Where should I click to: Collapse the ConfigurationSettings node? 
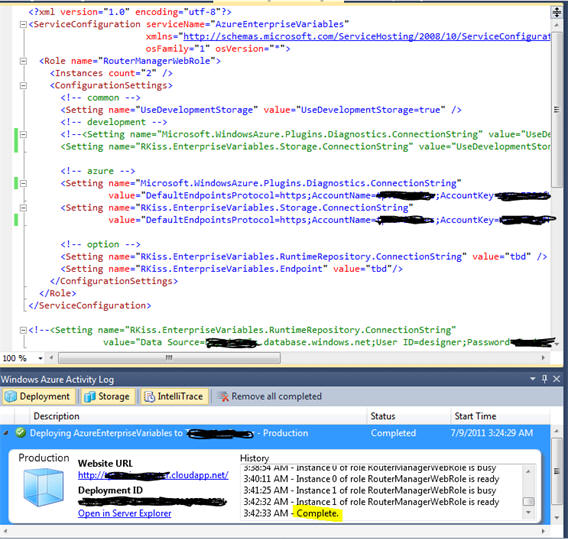coord(23,85)
